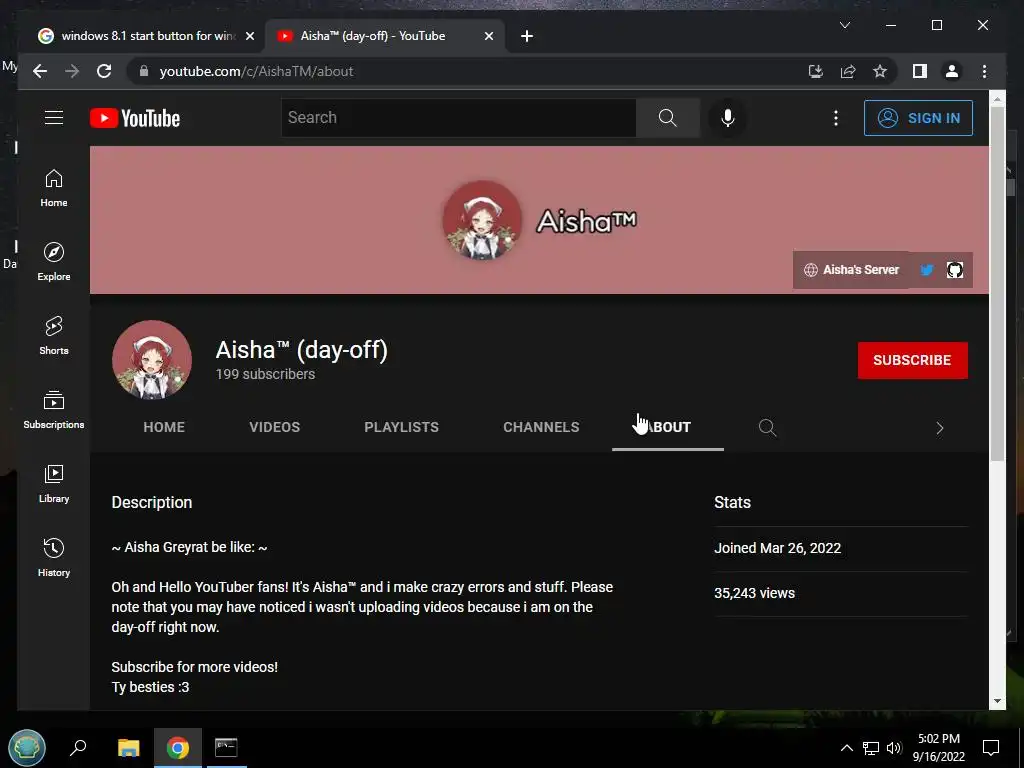Viewport: 1024px width, 768px height.
Task: Close the Aisha YouTube tab
Action: tap(488, 37)
